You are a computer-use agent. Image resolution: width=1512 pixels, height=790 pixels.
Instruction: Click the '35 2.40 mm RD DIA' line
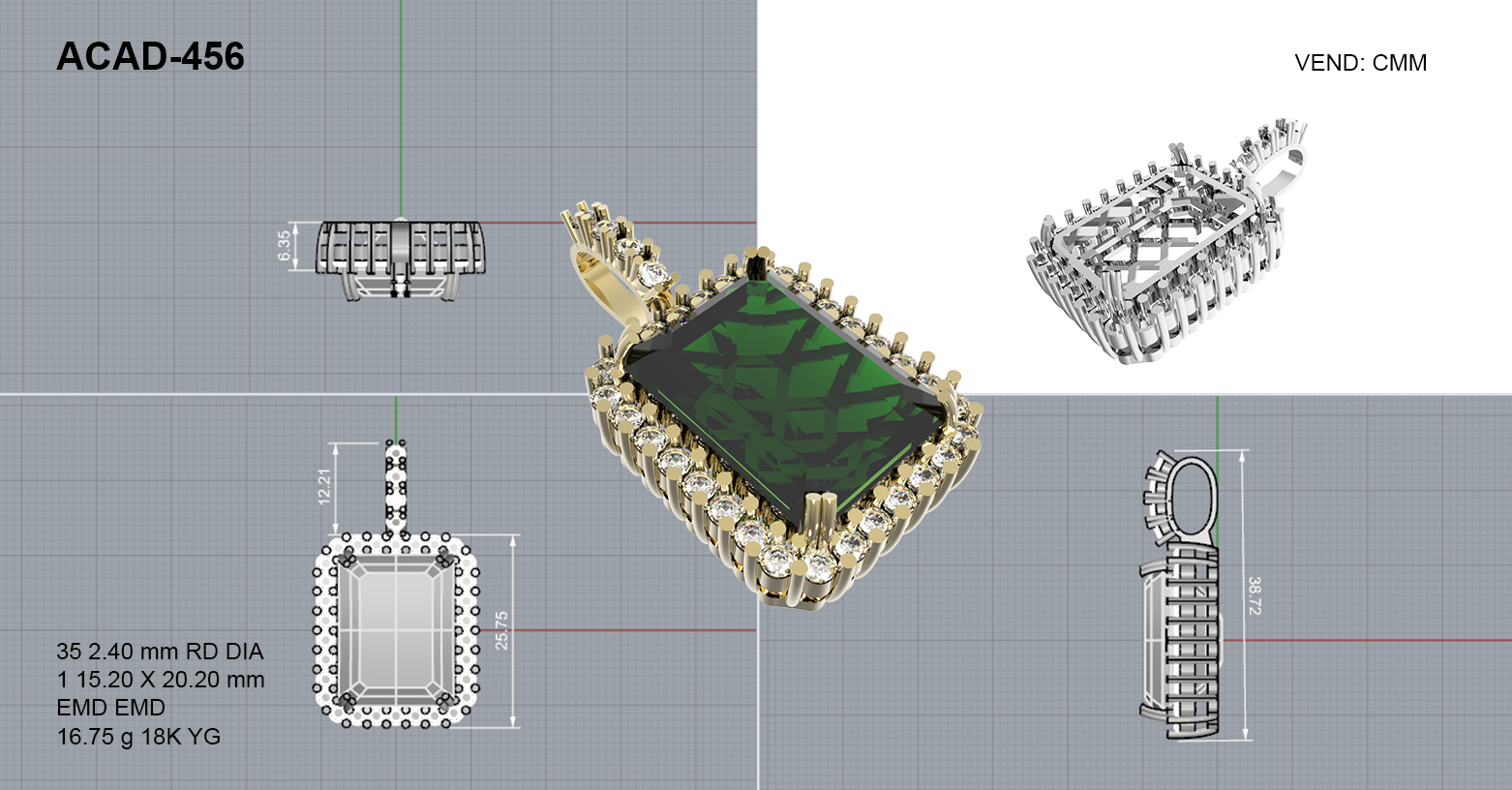click(x=160, y=652)
